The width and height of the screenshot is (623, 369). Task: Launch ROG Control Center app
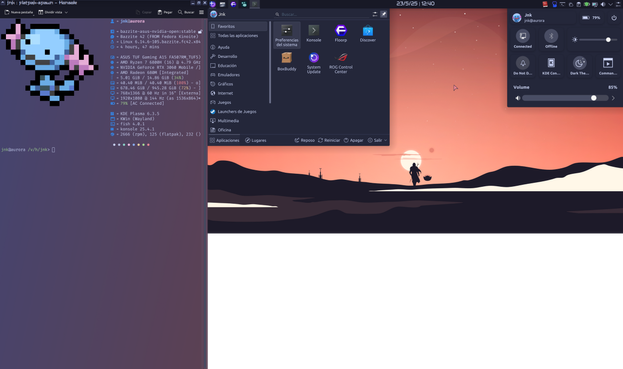tap(341, 62)
